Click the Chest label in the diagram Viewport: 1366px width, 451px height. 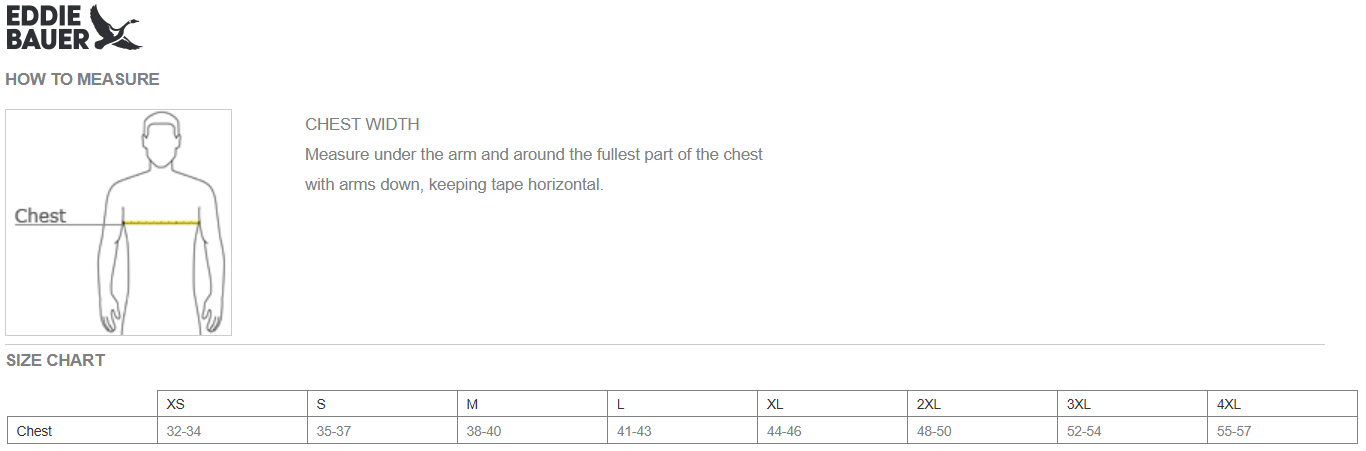40,216
